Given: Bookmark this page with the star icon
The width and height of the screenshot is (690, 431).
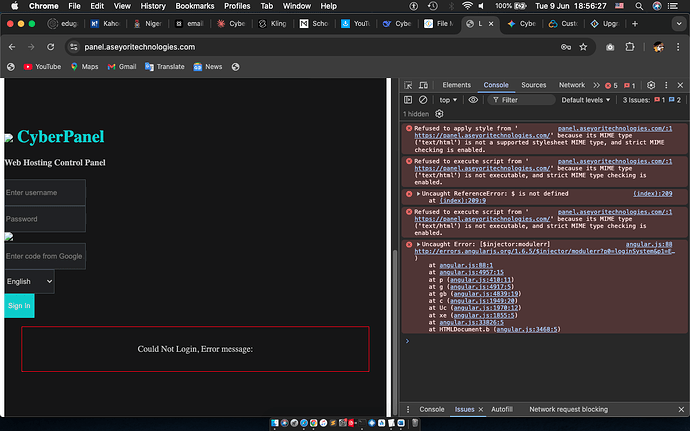Looking at the screenshot, I should coord(583,47).
